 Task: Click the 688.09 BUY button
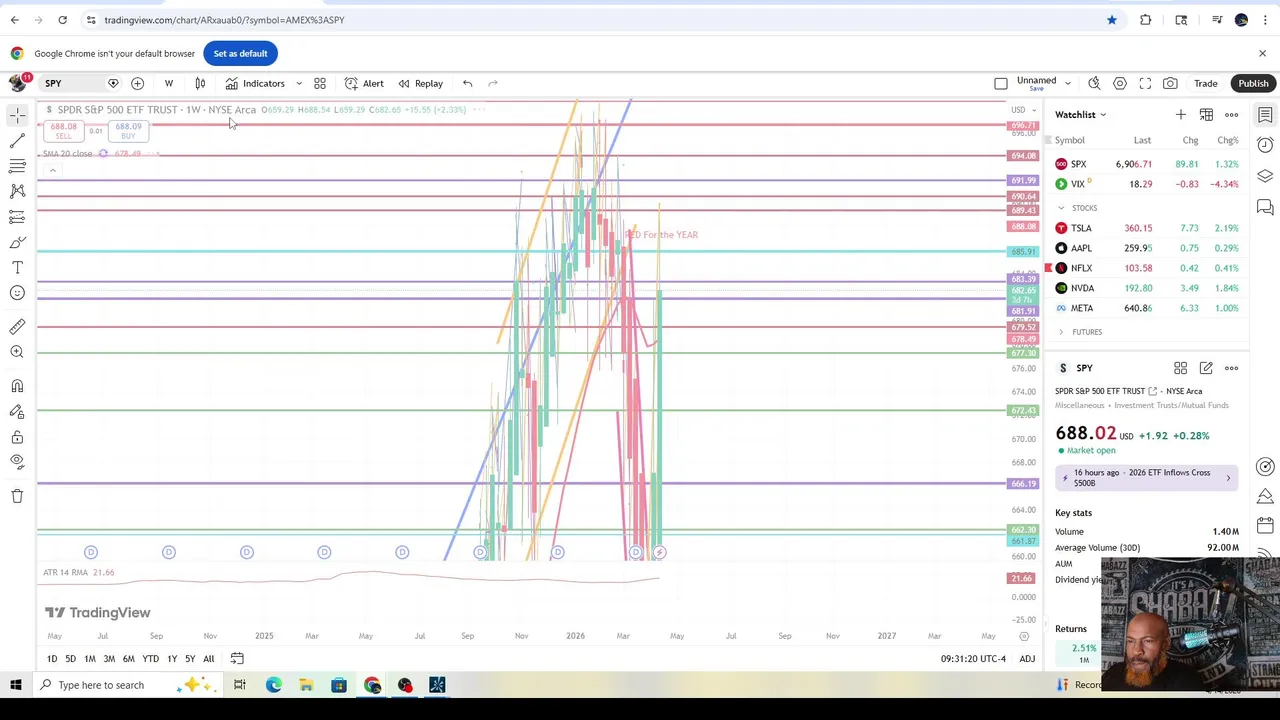[128, 131]
